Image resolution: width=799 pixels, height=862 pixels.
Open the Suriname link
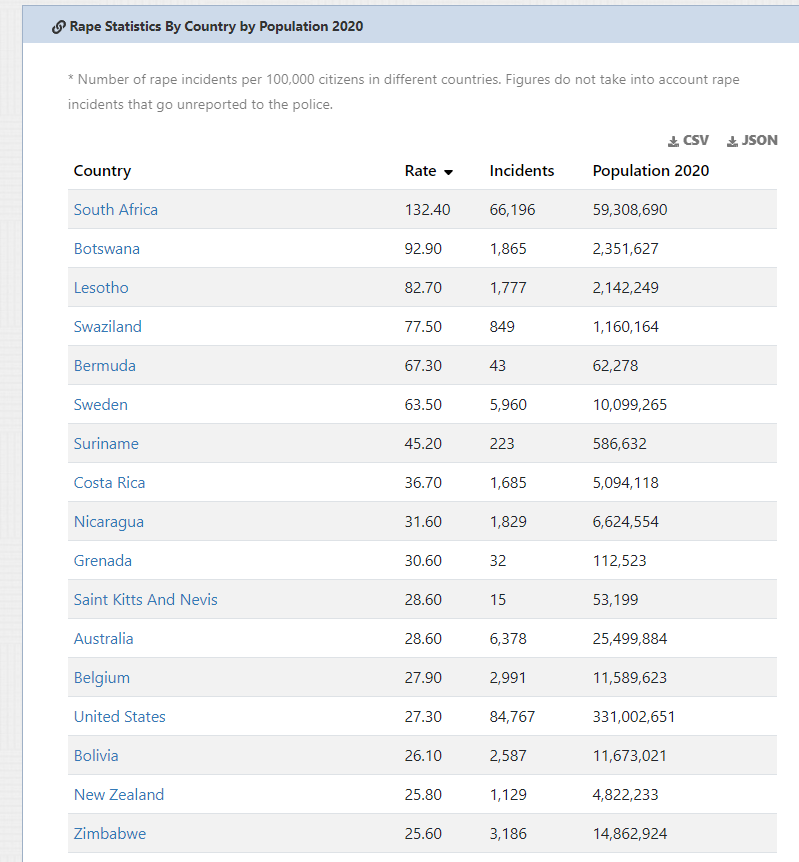click(106, 444)
